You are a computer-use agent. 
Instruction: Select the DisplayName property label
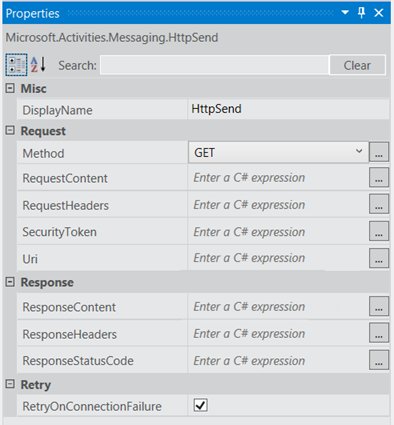coord(57,110)
